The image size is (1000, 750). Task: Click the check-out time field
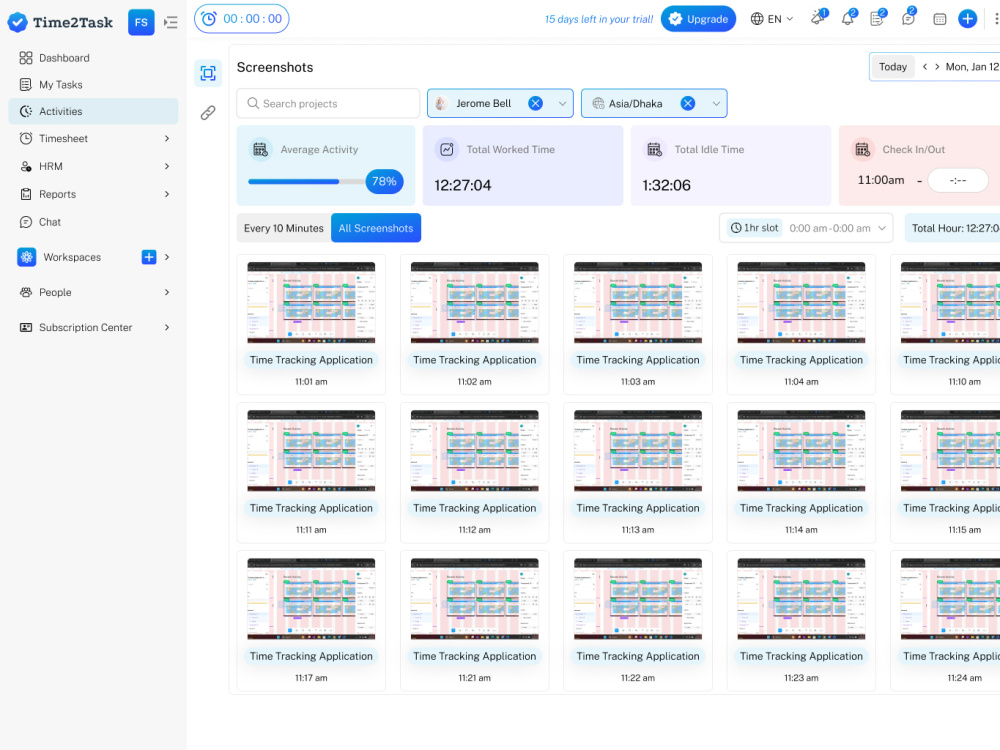point(958,180)
